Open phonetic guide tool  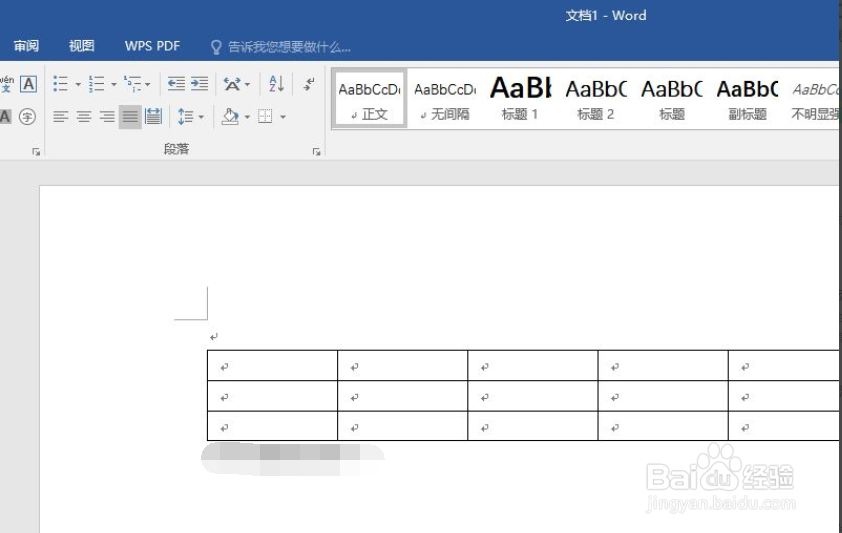pyautogui.click(x=6, y=84)
